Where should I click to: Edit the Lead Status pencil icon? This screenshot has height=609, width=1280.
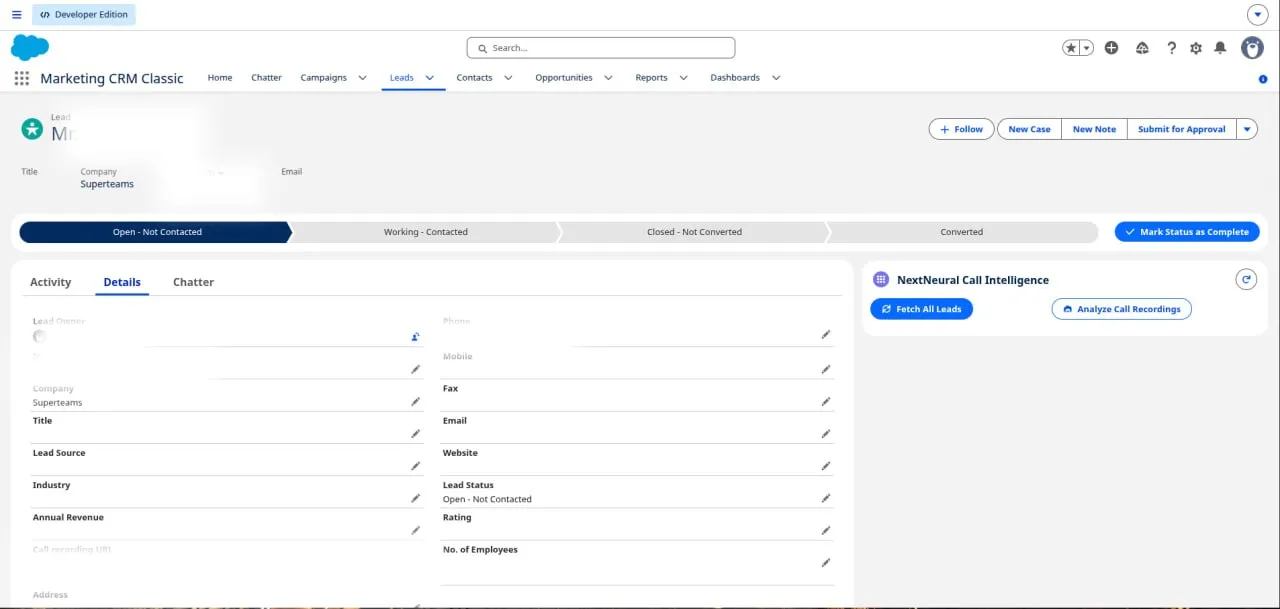coord(826,498)
